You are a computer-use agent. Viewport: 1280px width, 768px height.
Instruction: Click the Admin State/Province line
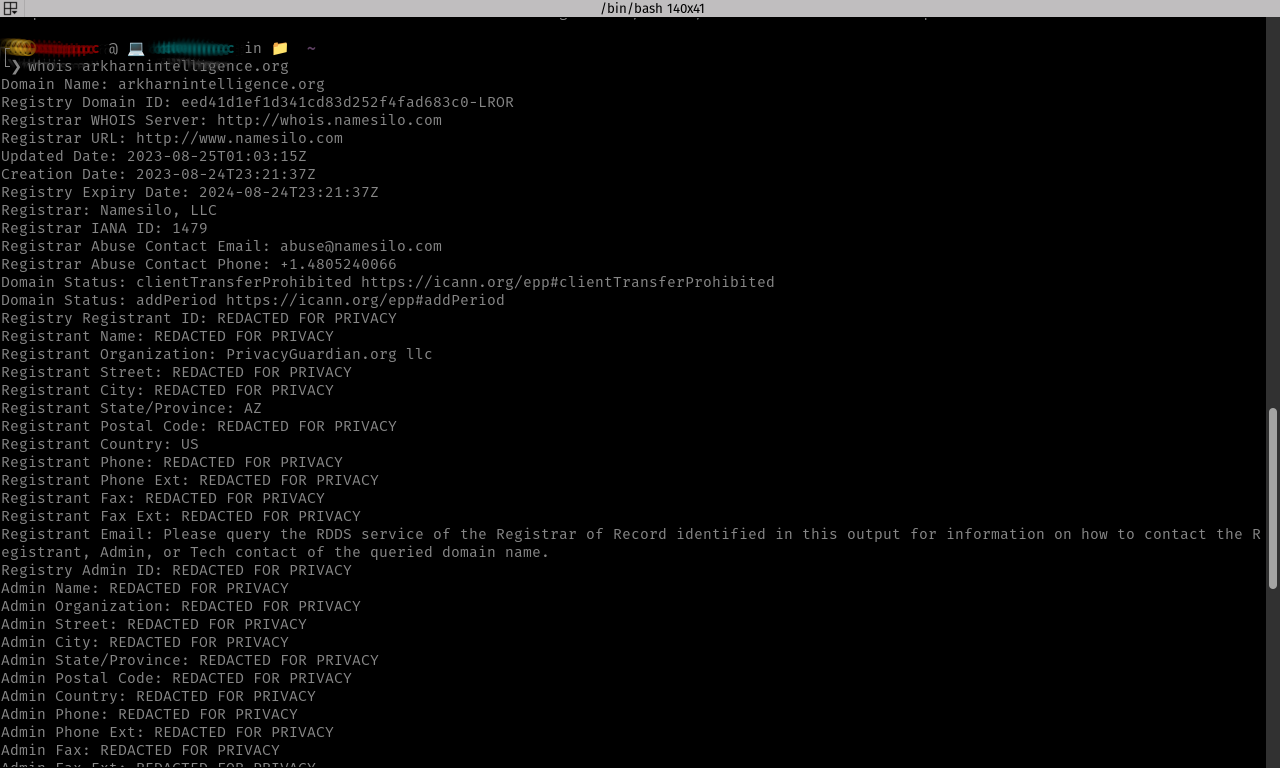190,660
